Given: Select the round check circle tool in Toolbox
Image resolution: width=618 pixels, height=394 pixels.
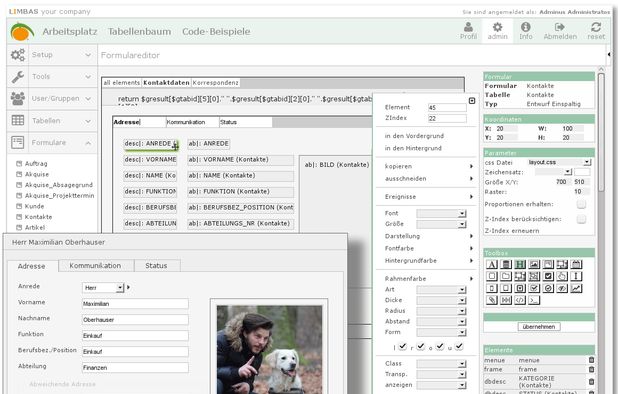Looking at the screenshot, I should [x=548, y=288].
